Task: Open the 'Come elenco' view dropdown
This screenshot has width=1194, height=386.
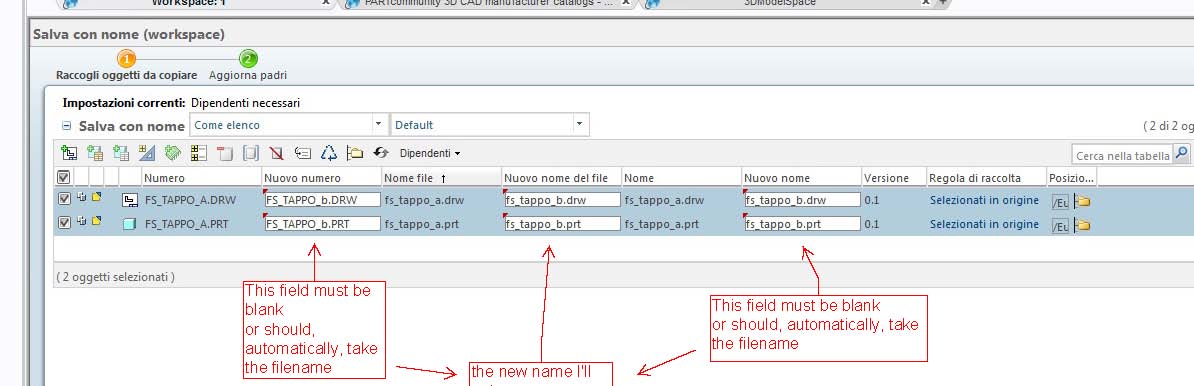Action: pyautogui.click(x=289, y=124)
